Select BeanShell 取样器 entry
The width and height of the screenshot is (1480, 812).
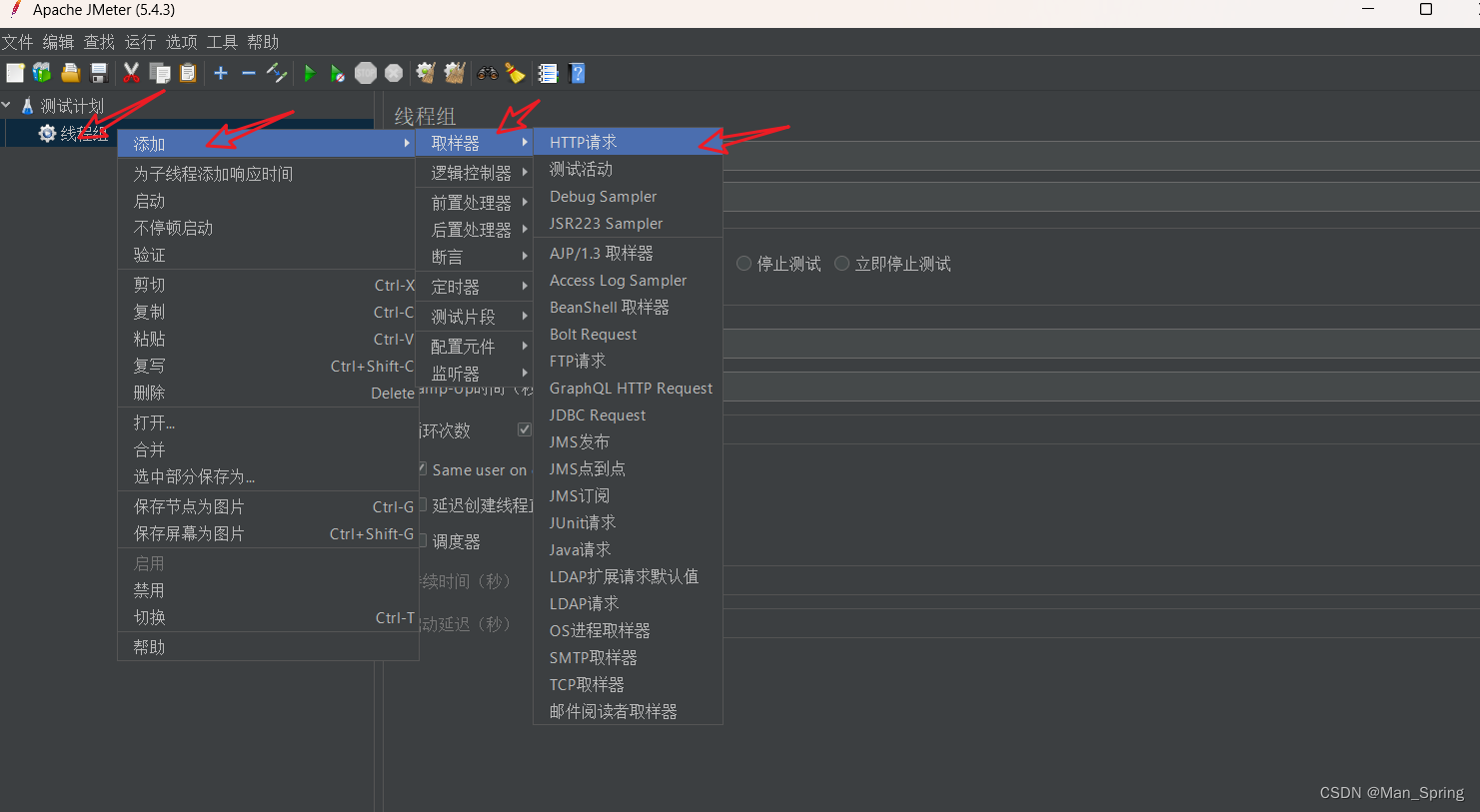click(x=628, y=307)
